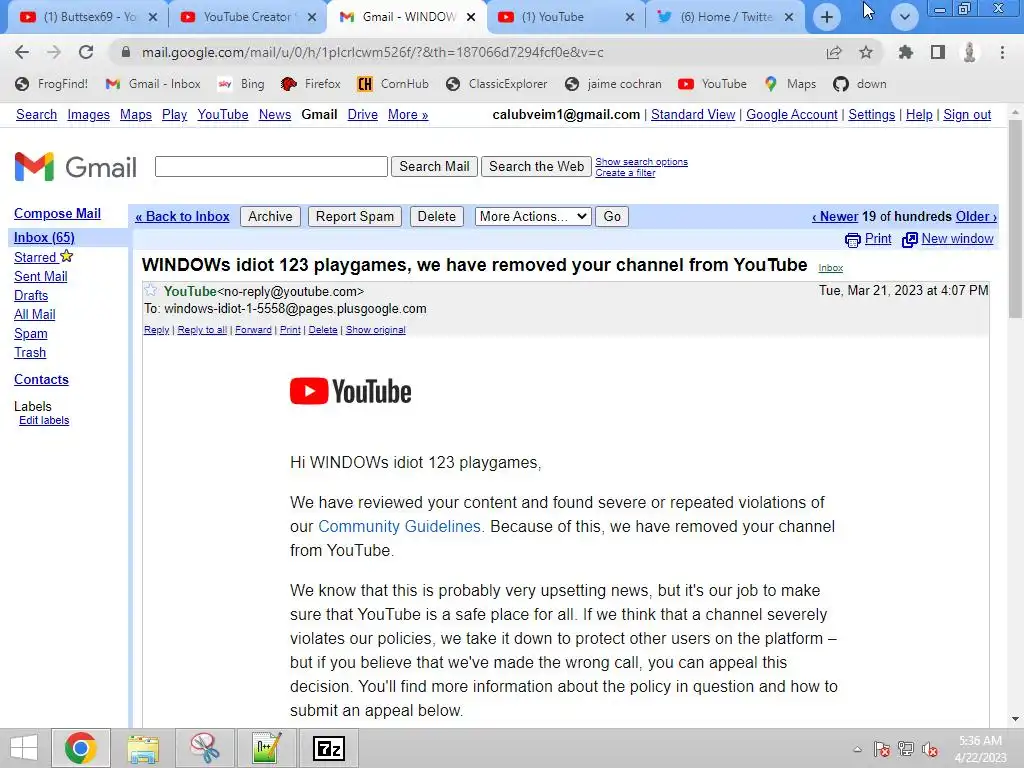Open the tab search dropdown arrow

(904, 17)
